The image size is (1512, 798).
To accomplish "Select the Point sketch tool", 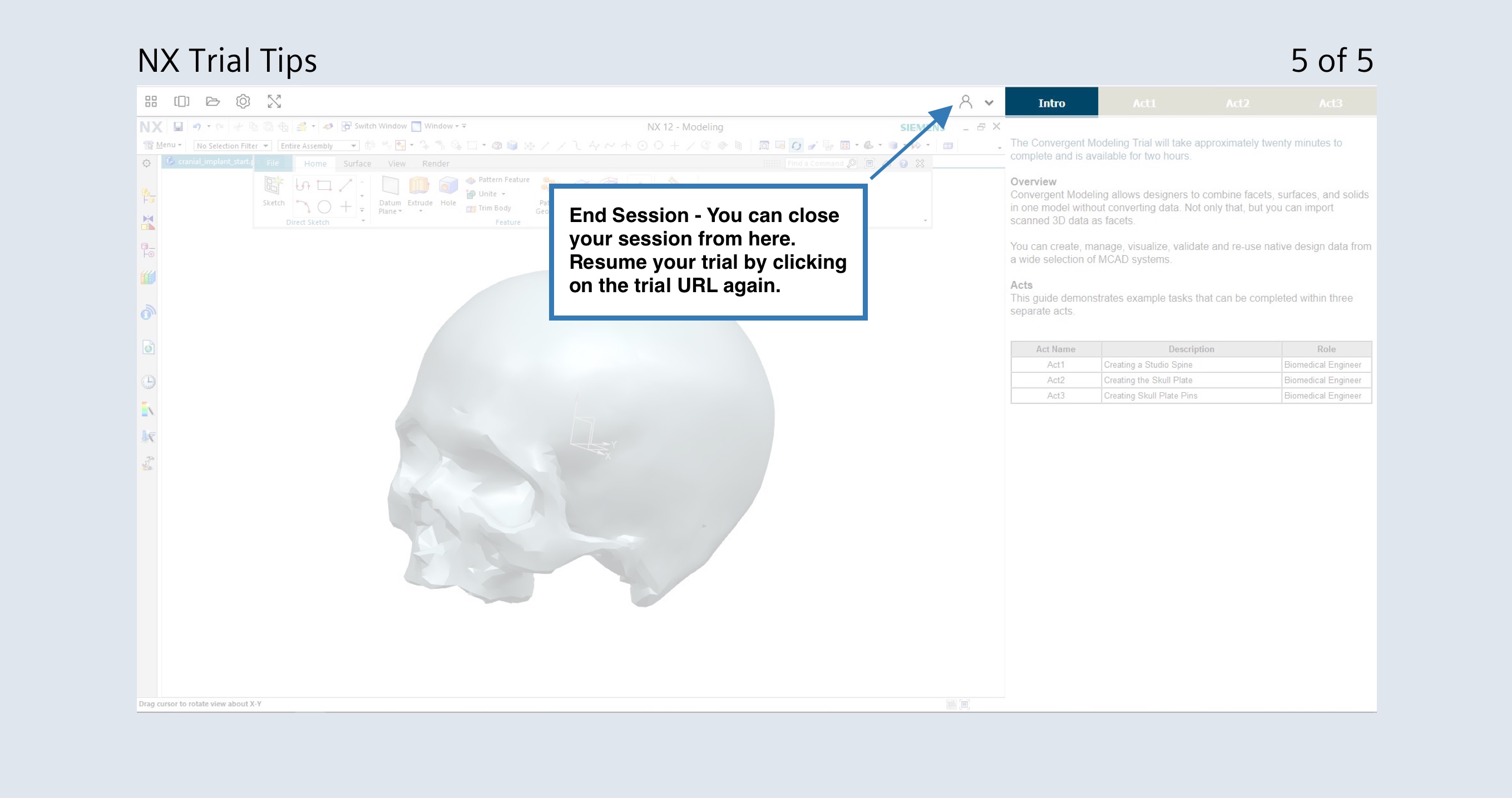I will click(345, 206).
